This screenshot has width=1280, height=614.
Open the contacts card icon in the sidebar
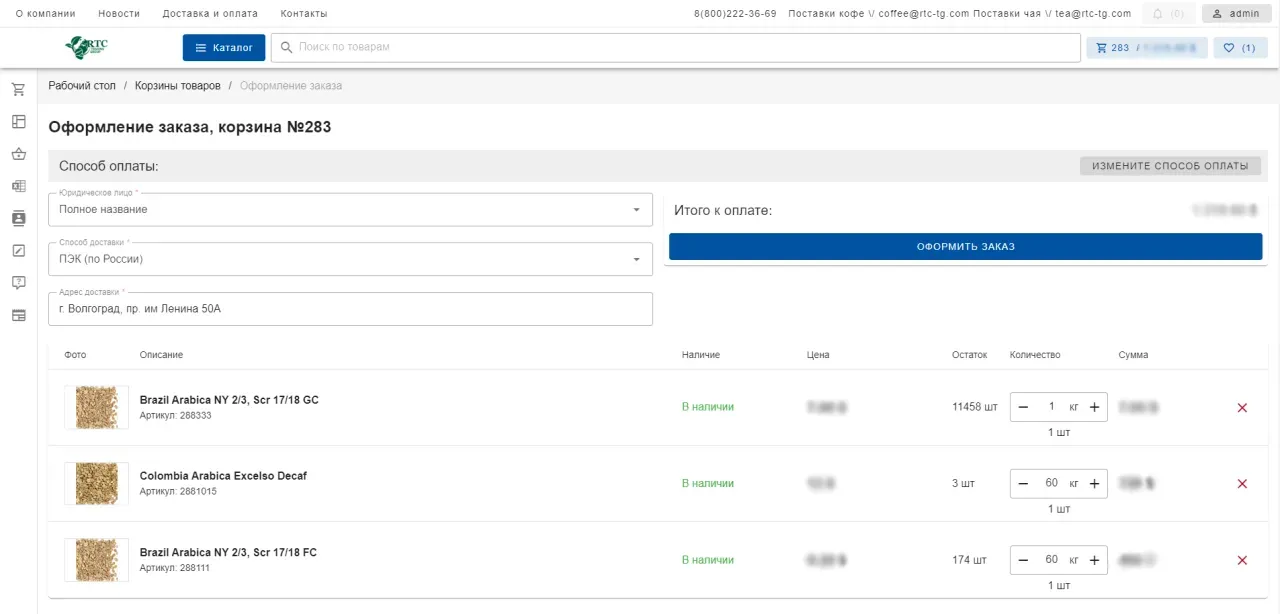17,218
